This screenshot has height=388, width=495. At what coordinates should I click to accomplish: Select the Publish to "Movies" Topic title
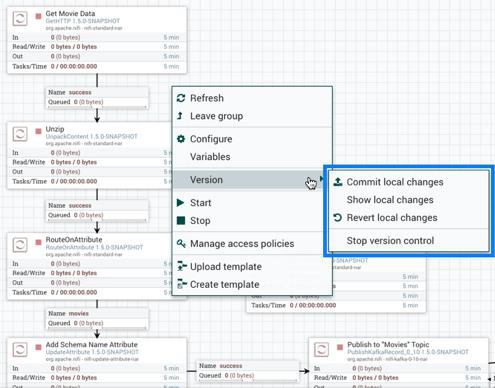pos(388,344)
